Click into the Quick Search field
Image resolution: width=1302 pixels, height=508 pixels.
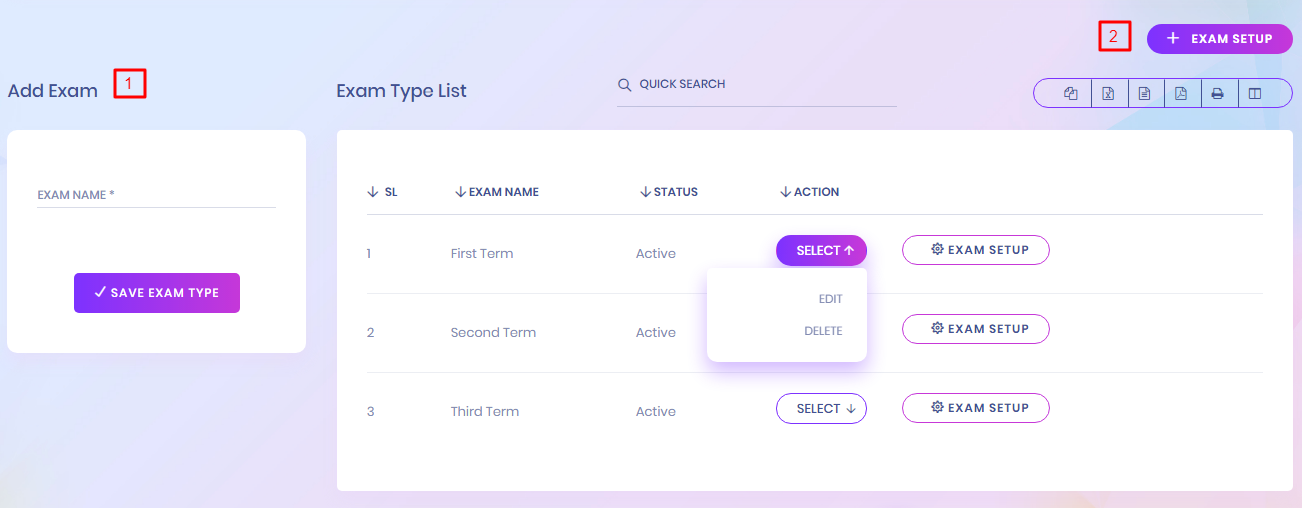click(x=760, y=85)
